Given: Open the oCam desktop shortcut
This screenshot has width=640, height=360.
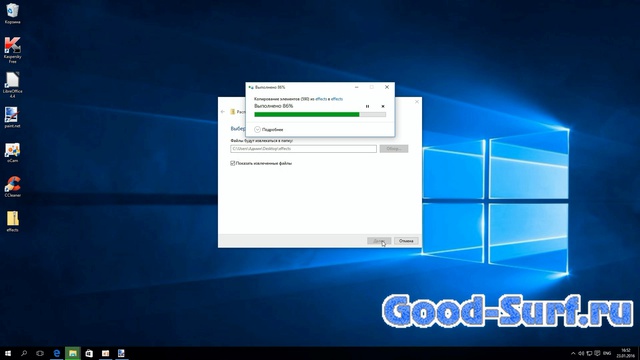Looking at the screenshot, I should 12,152.
